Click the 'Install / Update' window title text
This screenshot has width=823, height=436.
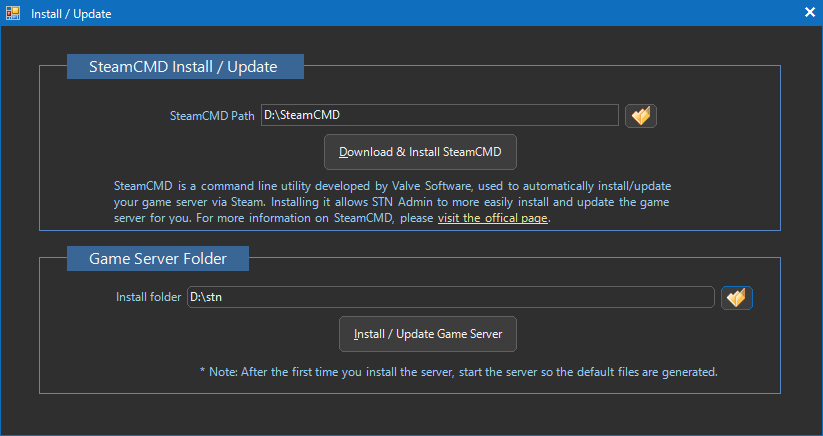tap(71, 14)
